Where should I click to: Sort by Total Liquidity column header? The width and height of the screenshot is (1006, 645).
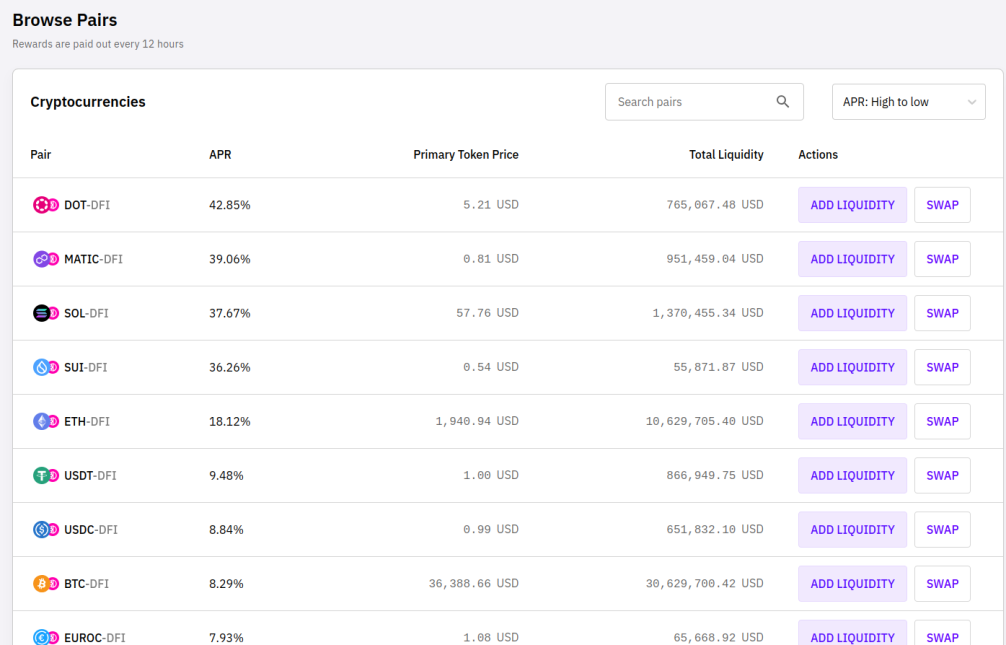pyautogui.click(x=726, y=155)
